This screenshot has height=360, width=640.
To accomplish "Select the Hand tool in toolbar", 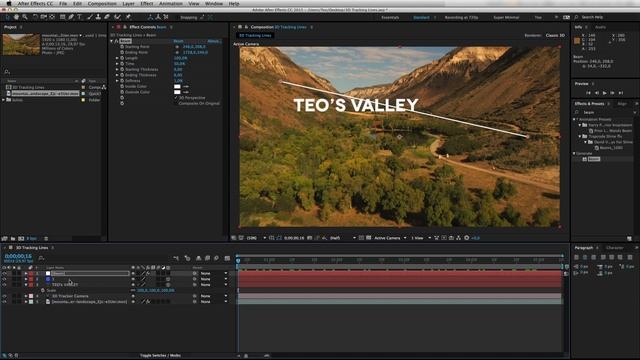I will tap(16, 17).
